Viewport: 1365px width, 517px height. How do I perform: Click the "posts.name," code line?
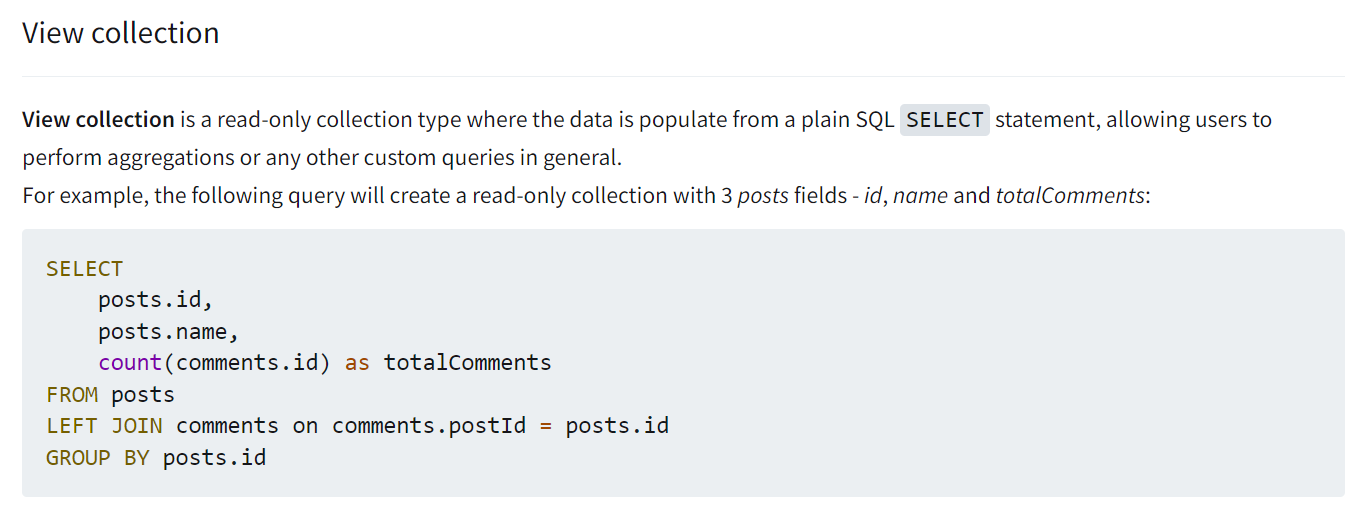(168, 331)
